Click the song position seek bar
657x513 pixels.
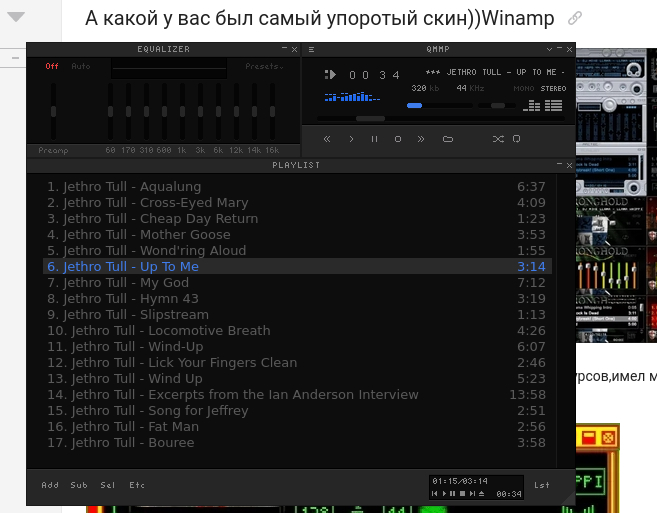[x=441, y=119]
